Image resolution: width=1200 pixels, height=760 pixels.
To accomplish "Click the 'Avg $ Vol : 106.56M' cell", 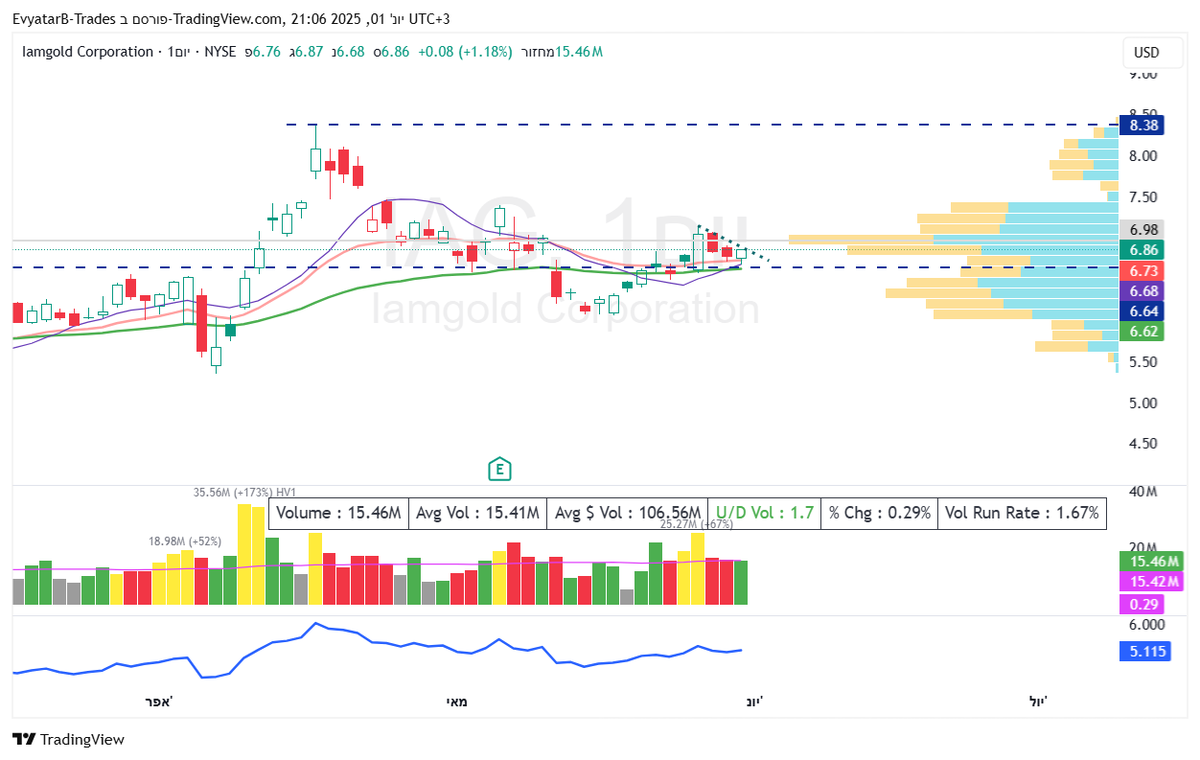I will click(627, 513).
